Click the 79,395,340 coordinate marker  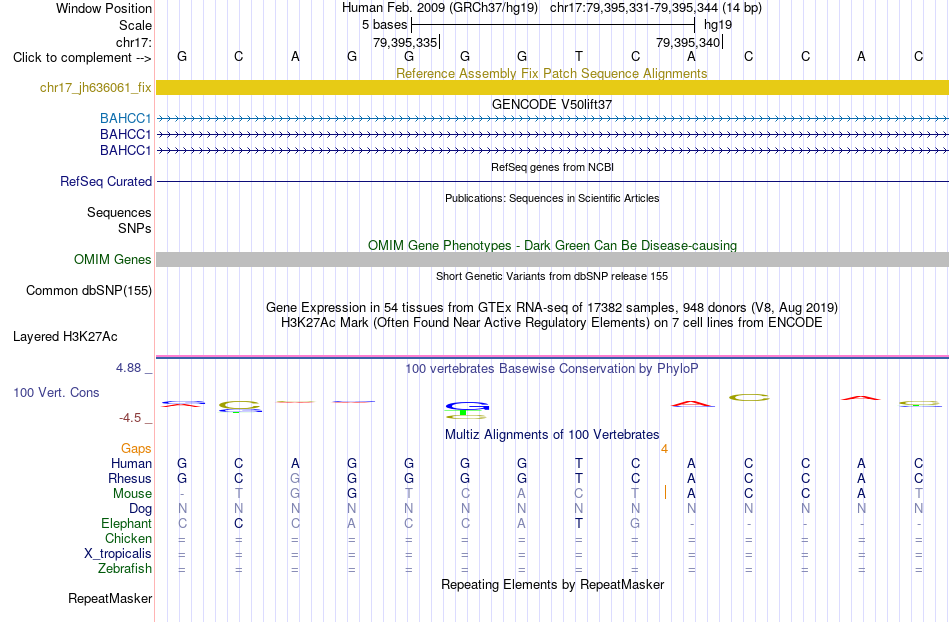[688, 42]
